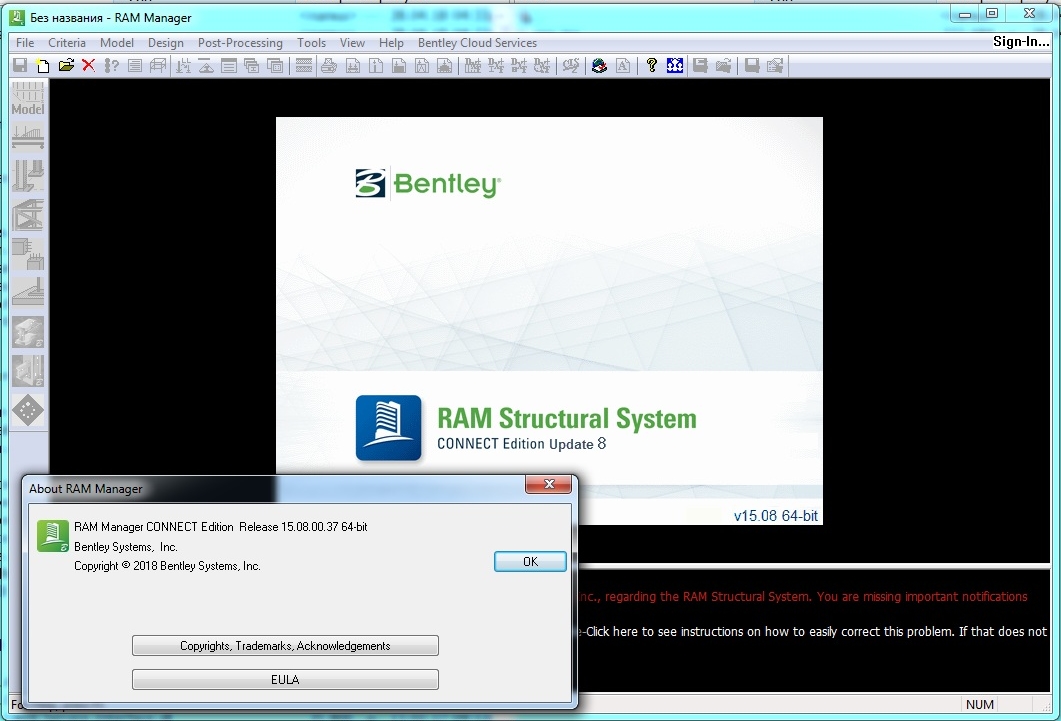Open the Post-Processing menu
This screenshot has width=1061, height=721.
tap(240, 43)
